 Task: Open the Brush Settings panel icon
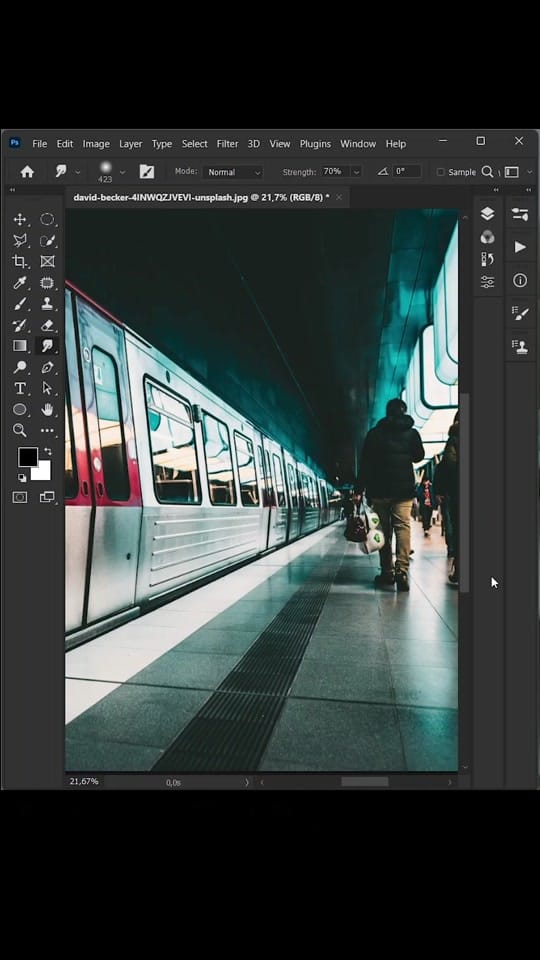(x=520, y=214)
